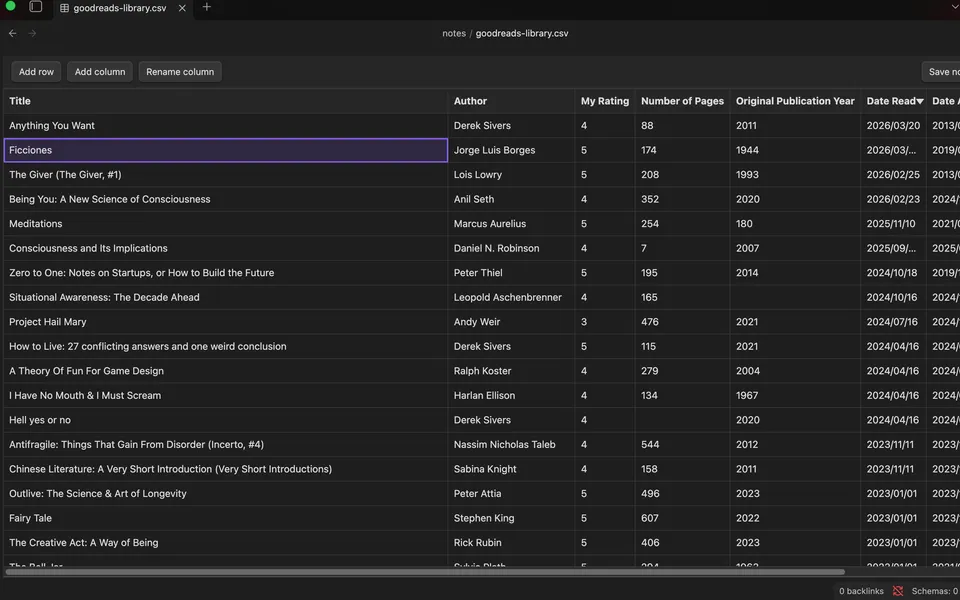Click author Anil Seth cell

click(511, 199)
